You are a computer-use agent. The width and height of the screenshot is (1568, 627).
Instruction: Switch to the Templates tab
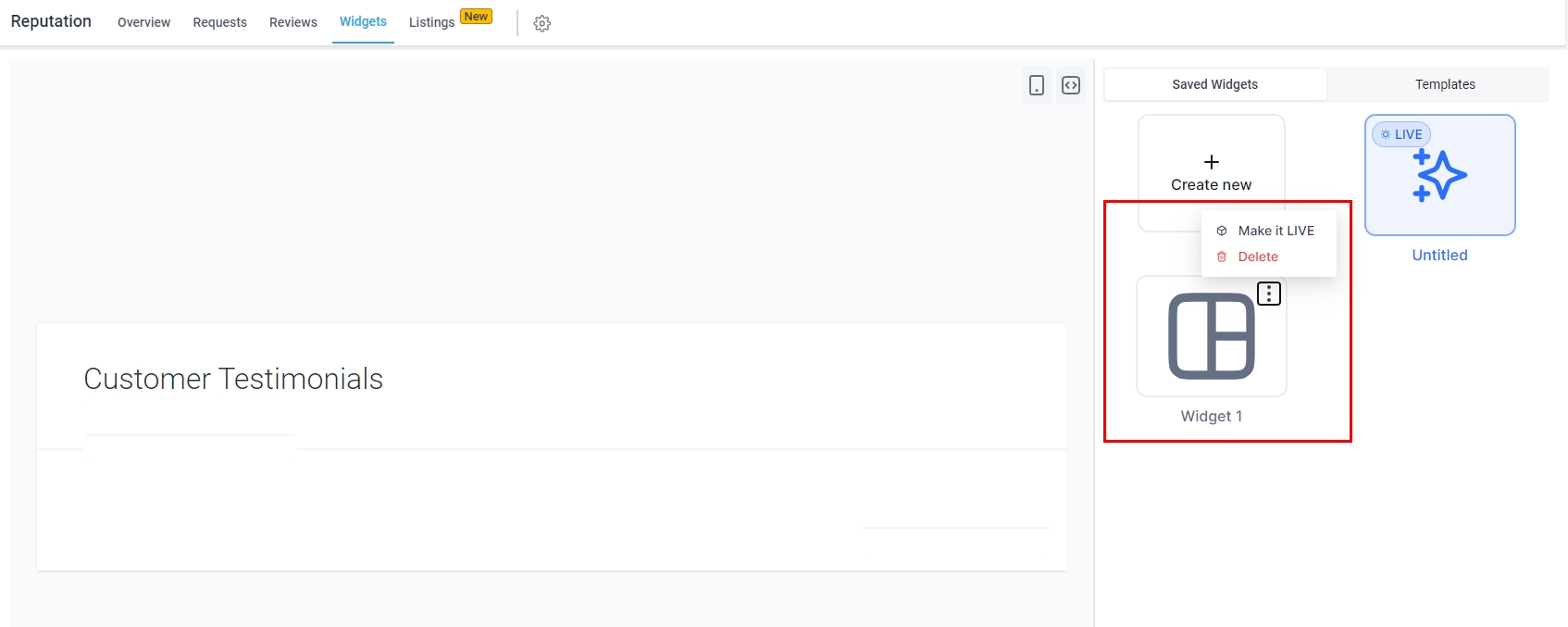coord(1444,84)
